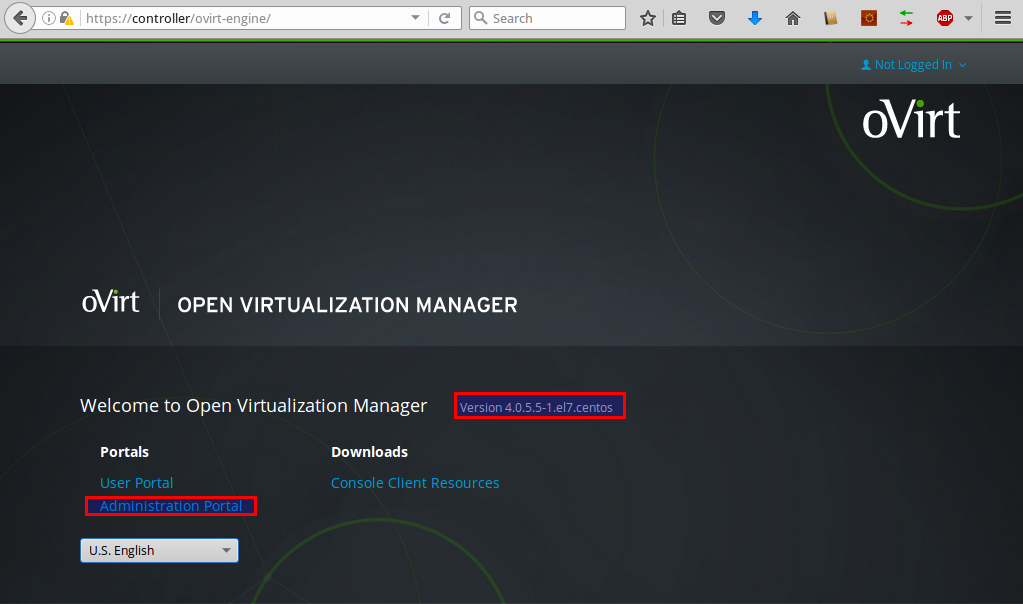Image resolution: width=1023 pixels, height=604 pixels.
Task: Select the Version 4.0.5.5-1.el7.centos text
Action: 536,407
